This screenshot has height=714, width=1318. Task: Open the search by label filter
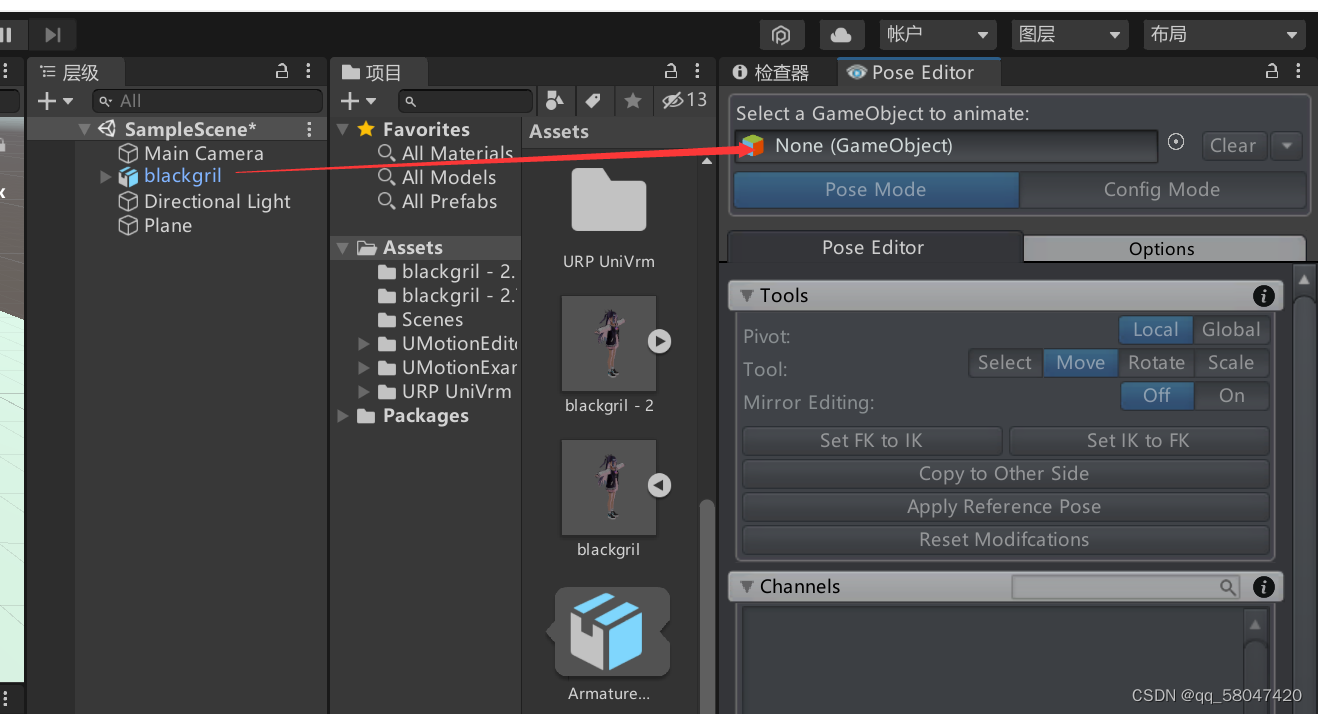[x=594, y=101]
